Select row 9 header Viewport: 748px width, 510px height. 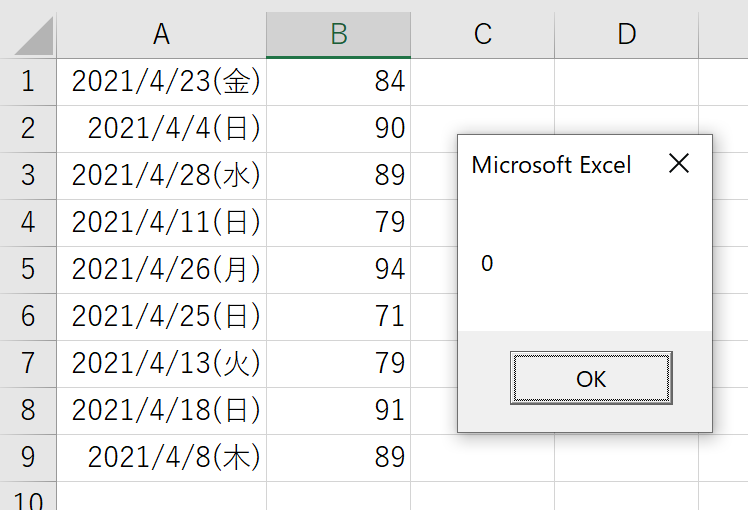coord(28,458)
